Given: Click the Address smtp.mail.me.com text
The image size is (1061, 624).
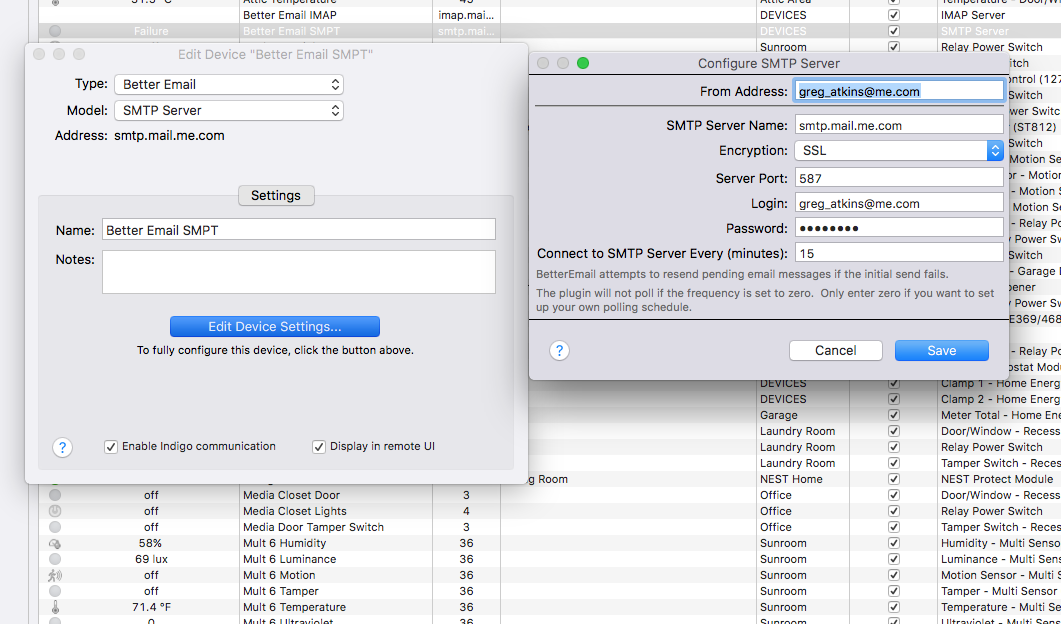Looking at the screenshot, I should pyautogui.click(x=169, y=136).
